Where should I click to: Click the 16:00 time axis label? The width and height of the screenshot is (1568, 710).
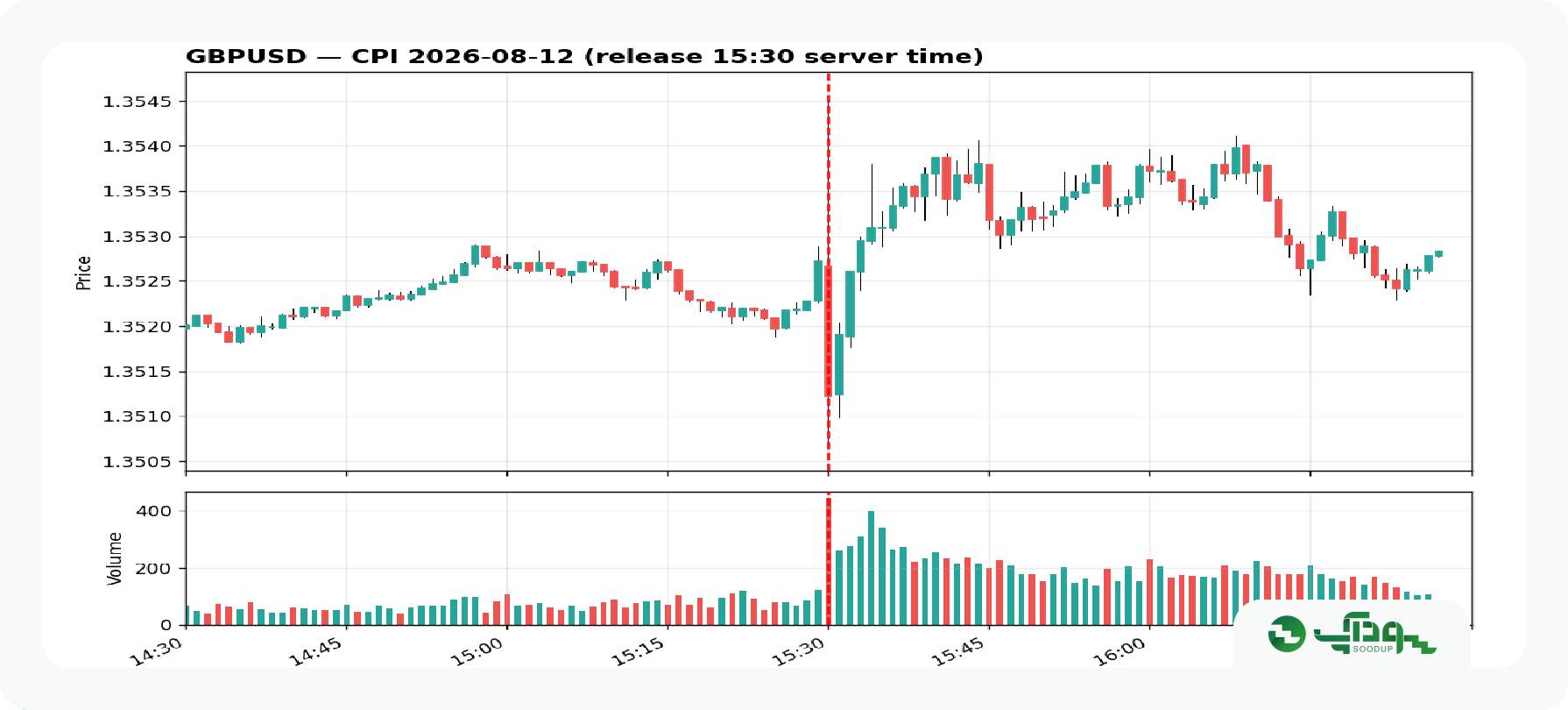pyautogui.click(x=1122, y=652)
